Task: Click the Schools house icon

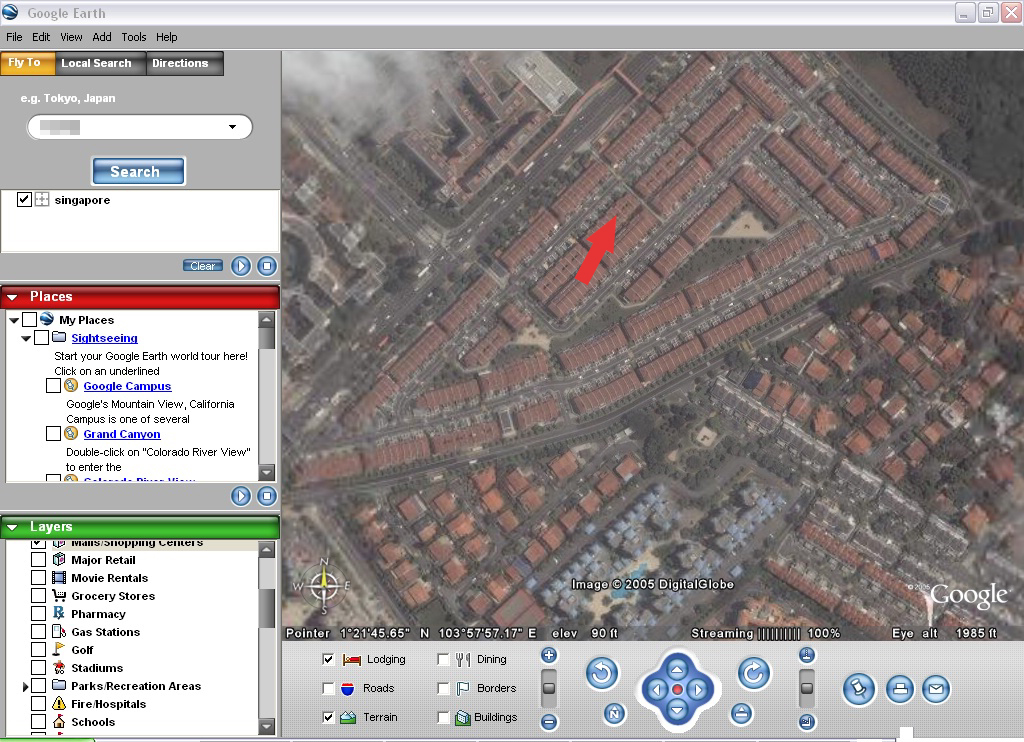Action: (59, 722)
